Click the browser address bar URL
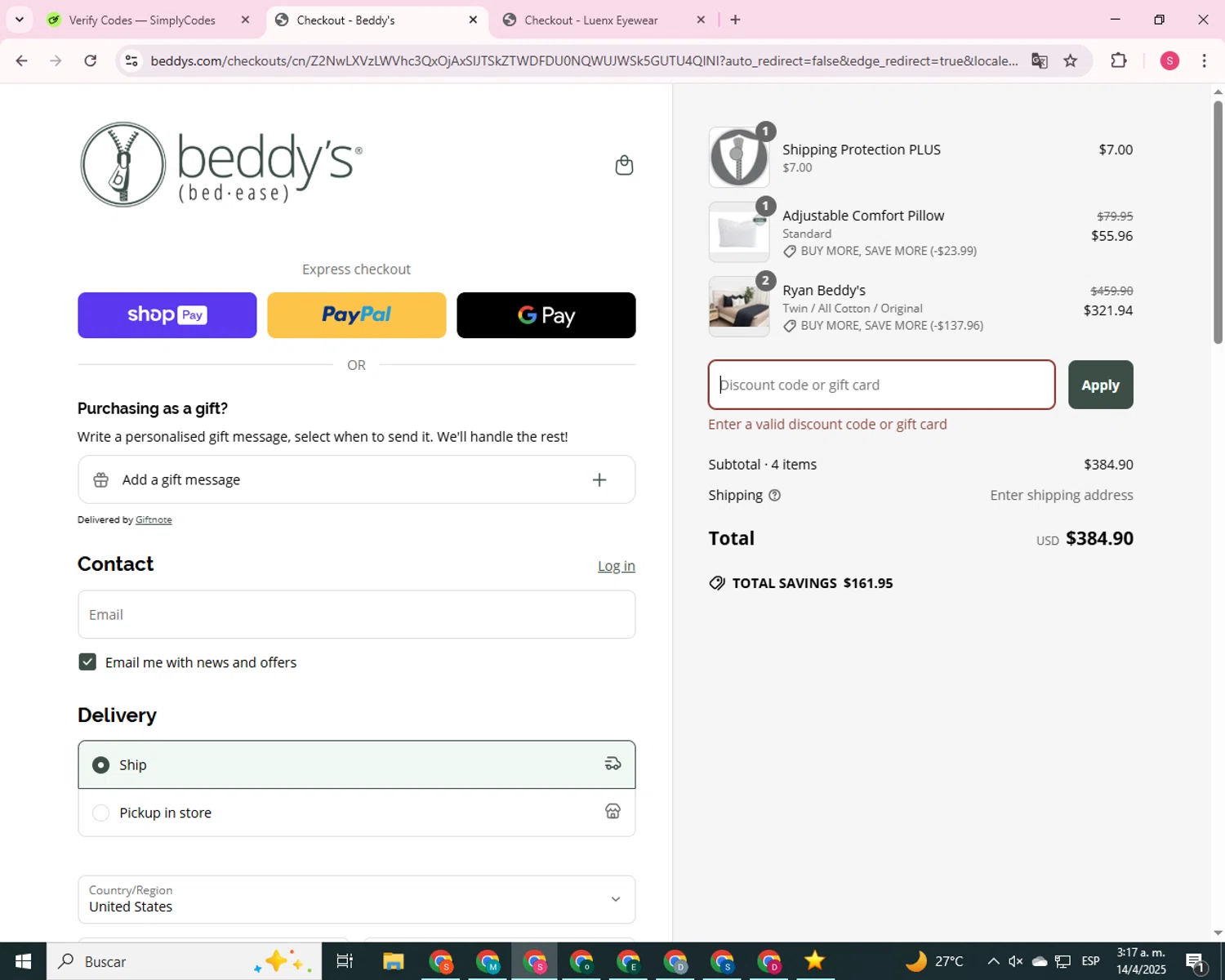1225x980 pixels. coord(584,60)
